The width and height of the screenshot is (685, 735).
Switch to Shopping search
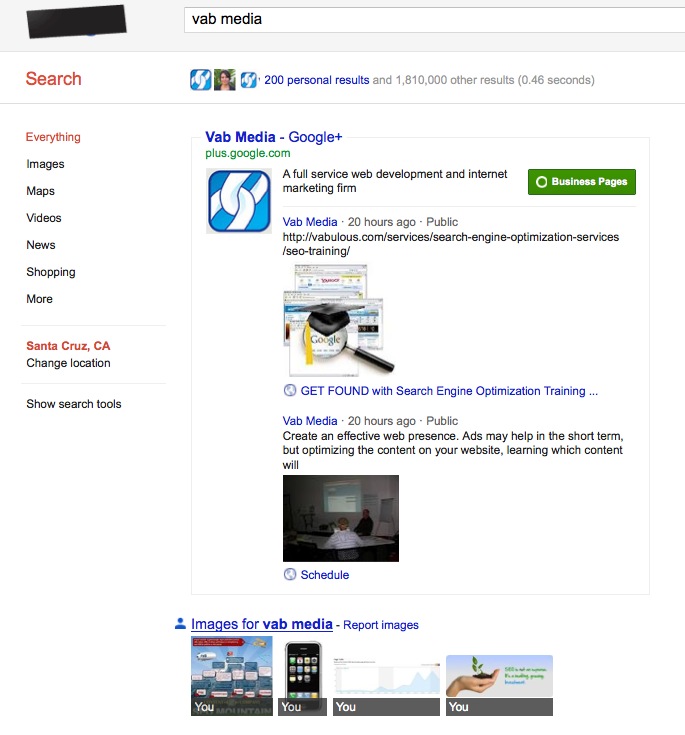(51, 272)
